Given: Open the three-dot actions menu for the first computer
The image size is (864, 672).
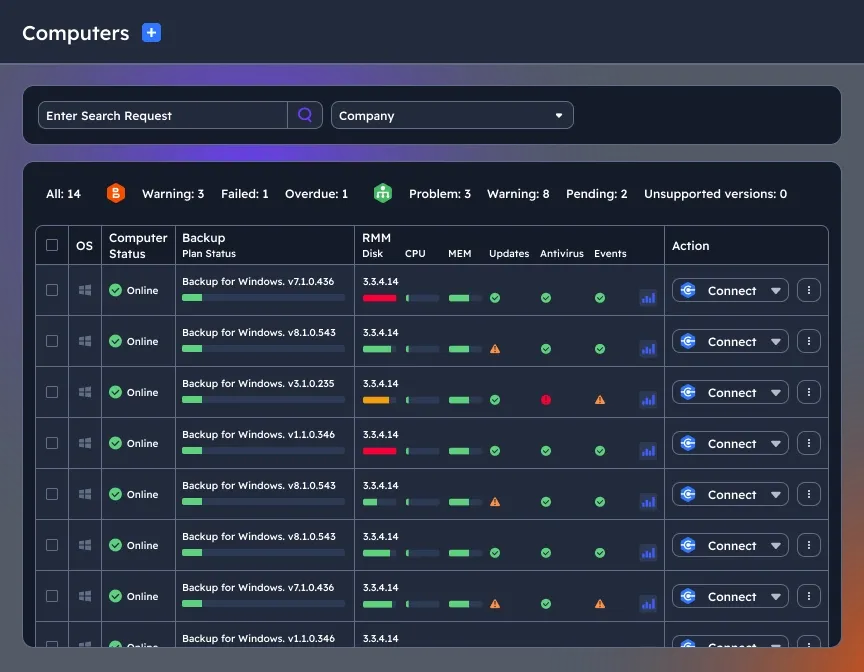Looking at the screenshot, I should [808, 290].
